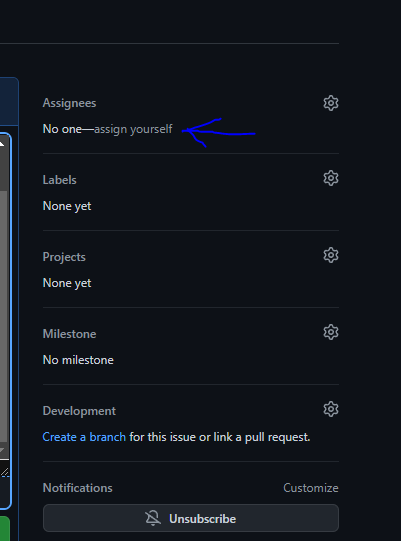Click the comment box scroll-down arrow

point(2,450)
